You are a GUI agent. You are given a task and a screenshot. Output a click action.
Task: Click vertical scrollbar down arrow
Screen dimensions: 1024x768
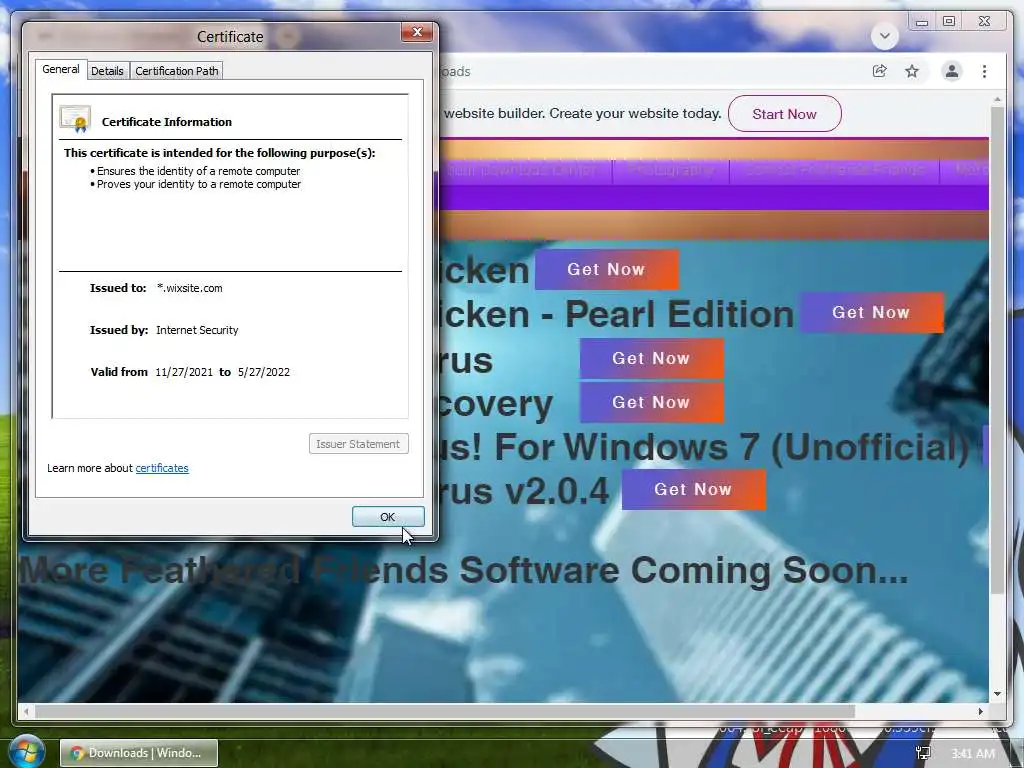[997, 694]
